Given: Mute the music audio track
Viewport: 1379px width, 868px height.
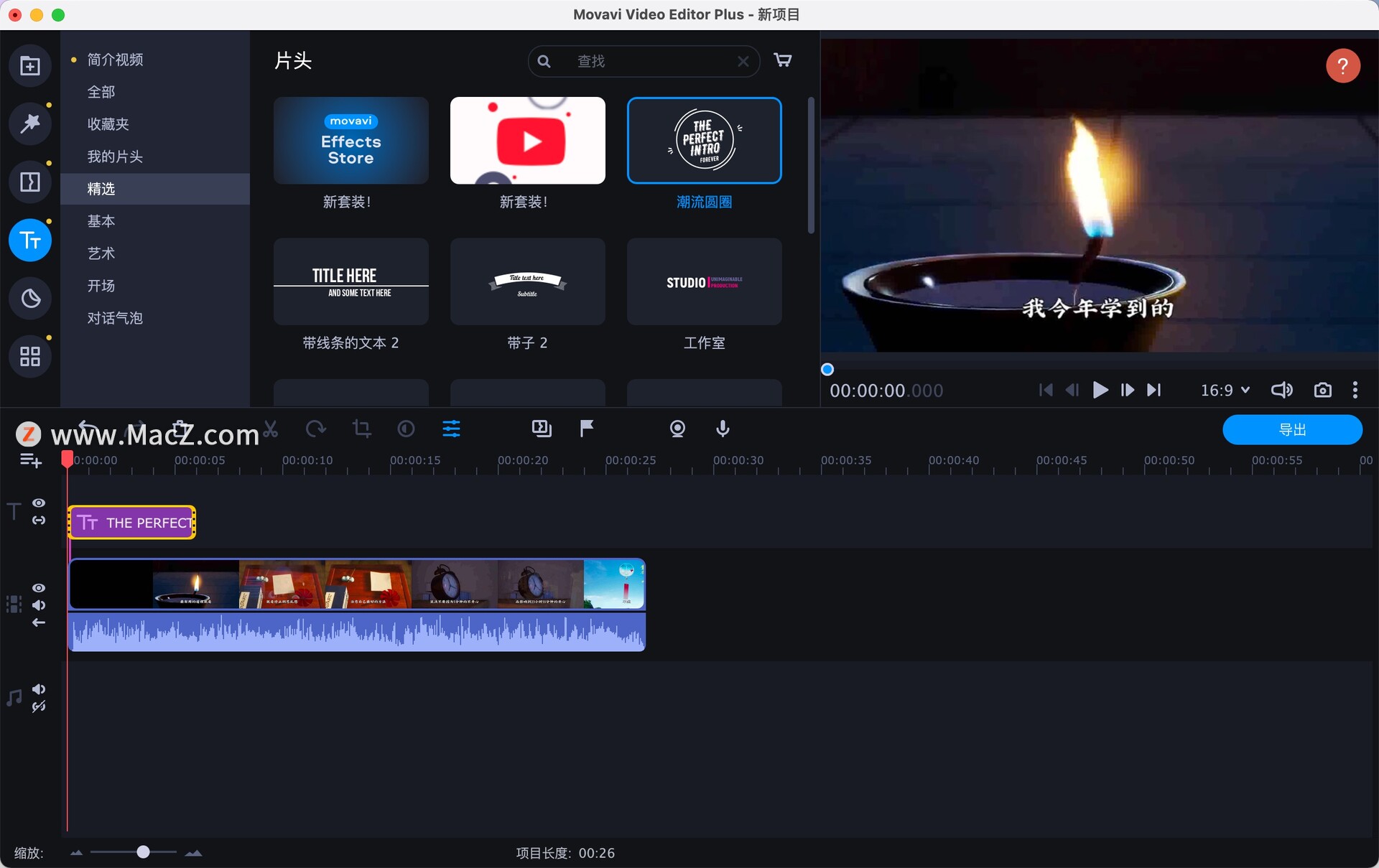Looking at the screenshot, I should (39, 689).
